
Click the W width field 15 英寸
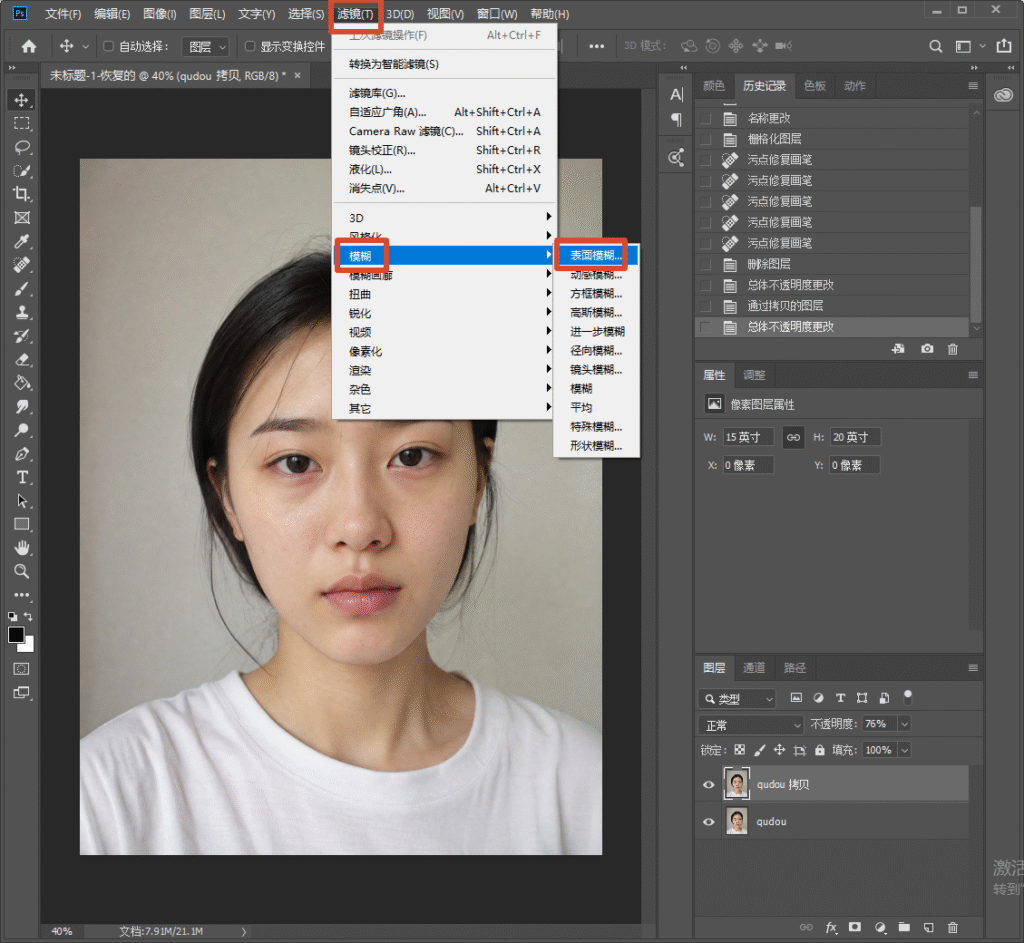pyautogui.click(x=748, y=437)
